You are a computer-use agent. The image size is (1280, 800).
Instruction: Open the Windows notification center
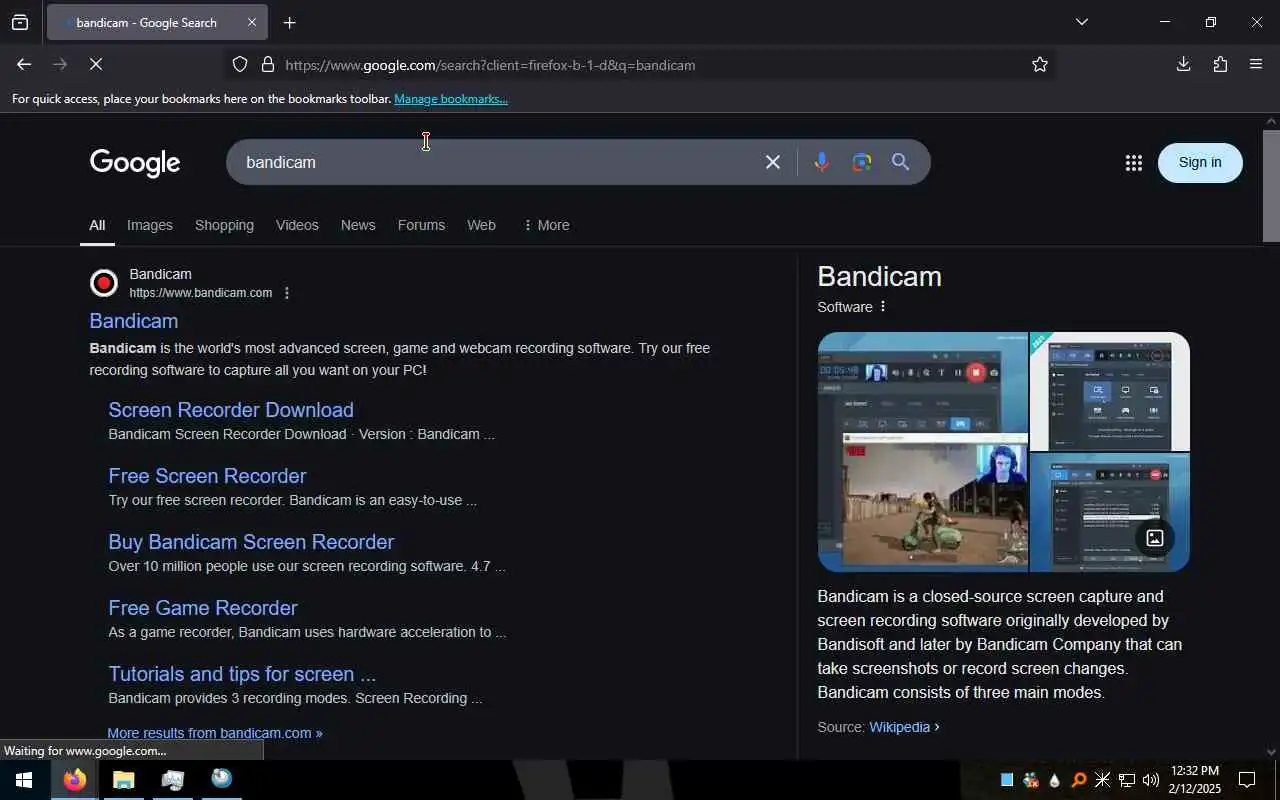(x=1247, y=780)
